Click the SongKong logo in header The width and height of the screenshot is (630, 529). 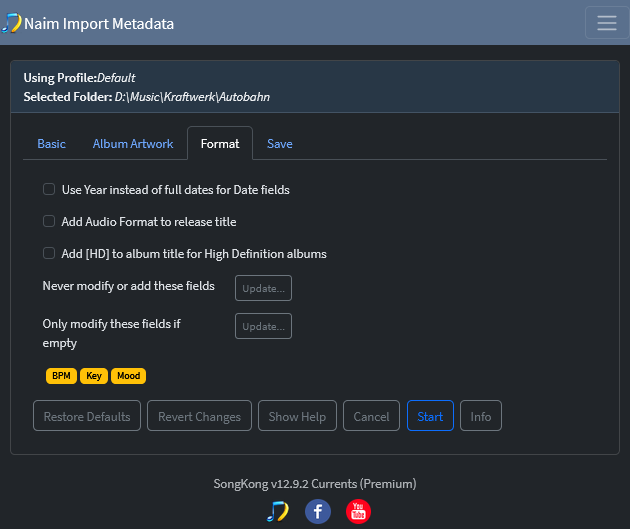(x=12, y=23)
